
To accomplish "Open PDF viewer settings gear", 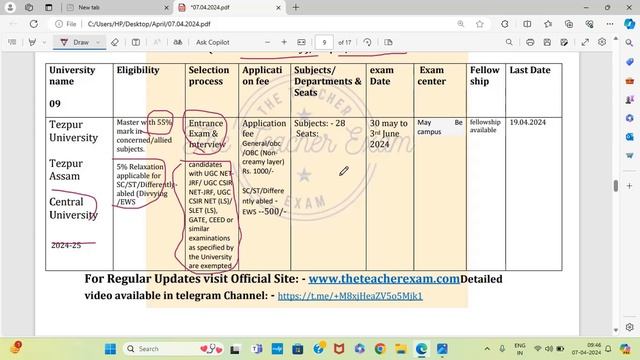I will click(x=602, y=42).
